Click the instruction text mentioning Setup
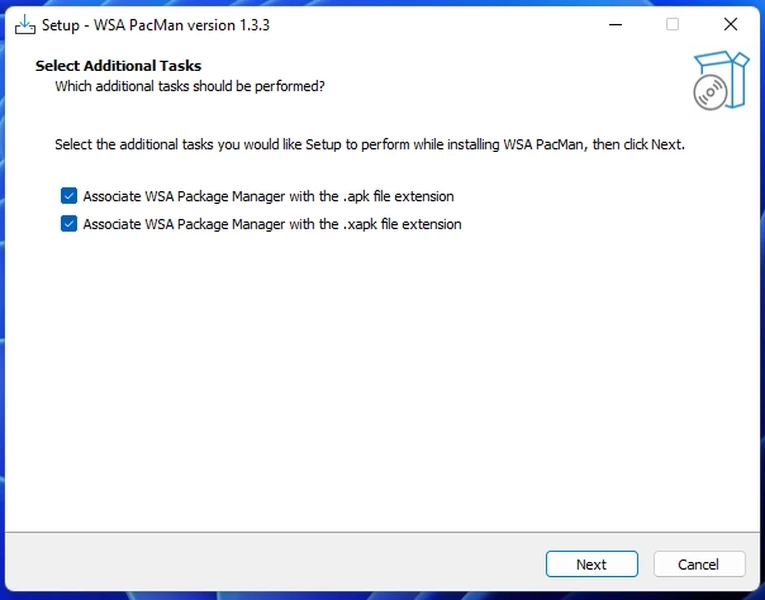 pyautogui.click(x=370, y=145)
